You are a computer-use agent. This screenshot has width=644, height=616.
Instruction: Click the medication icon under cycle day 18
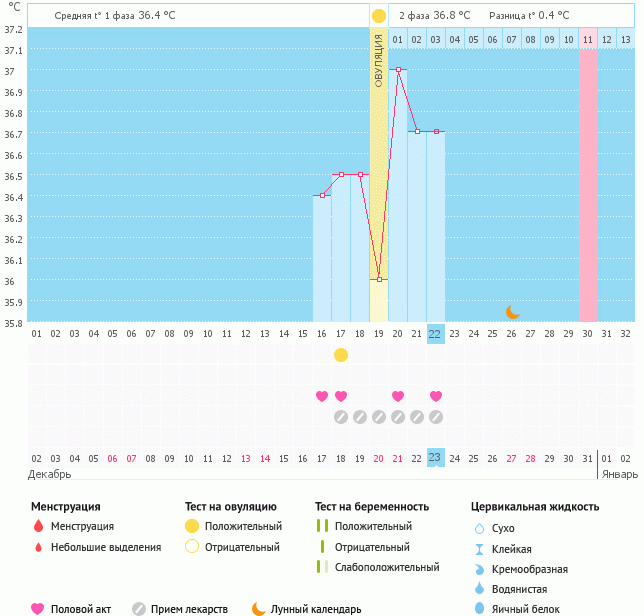click(x=360, y=417)
